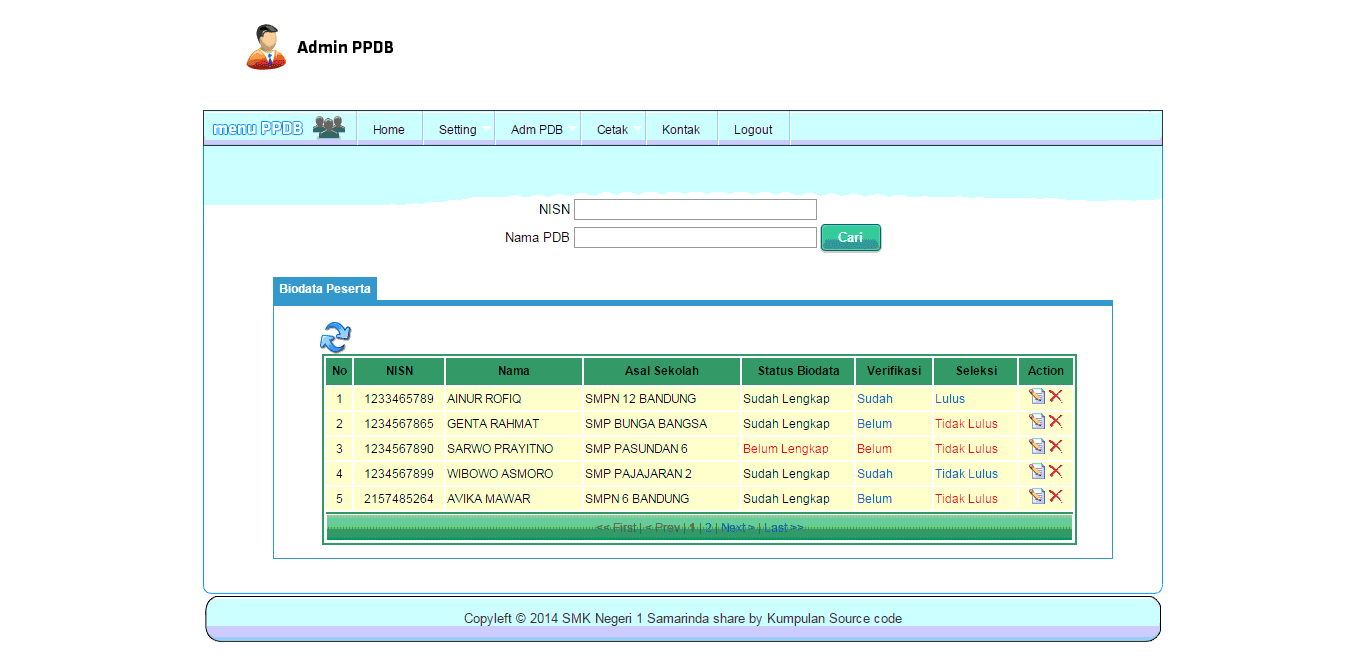Image resolution: width=1366 pixels, height=664 pixels.
Task: Click Tidak Lulus link for WIBOWO ASMORO
Action: [966, 474]
